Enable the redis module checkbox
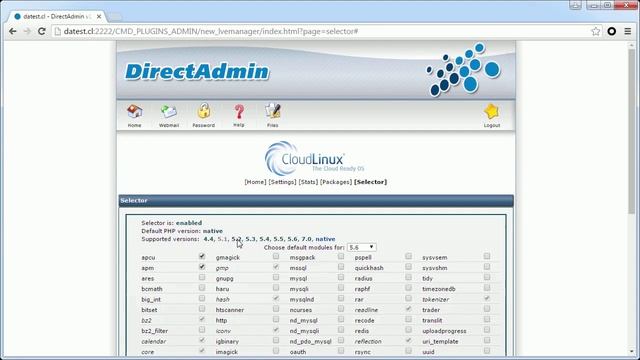640x360 pixels. [408, 330]
